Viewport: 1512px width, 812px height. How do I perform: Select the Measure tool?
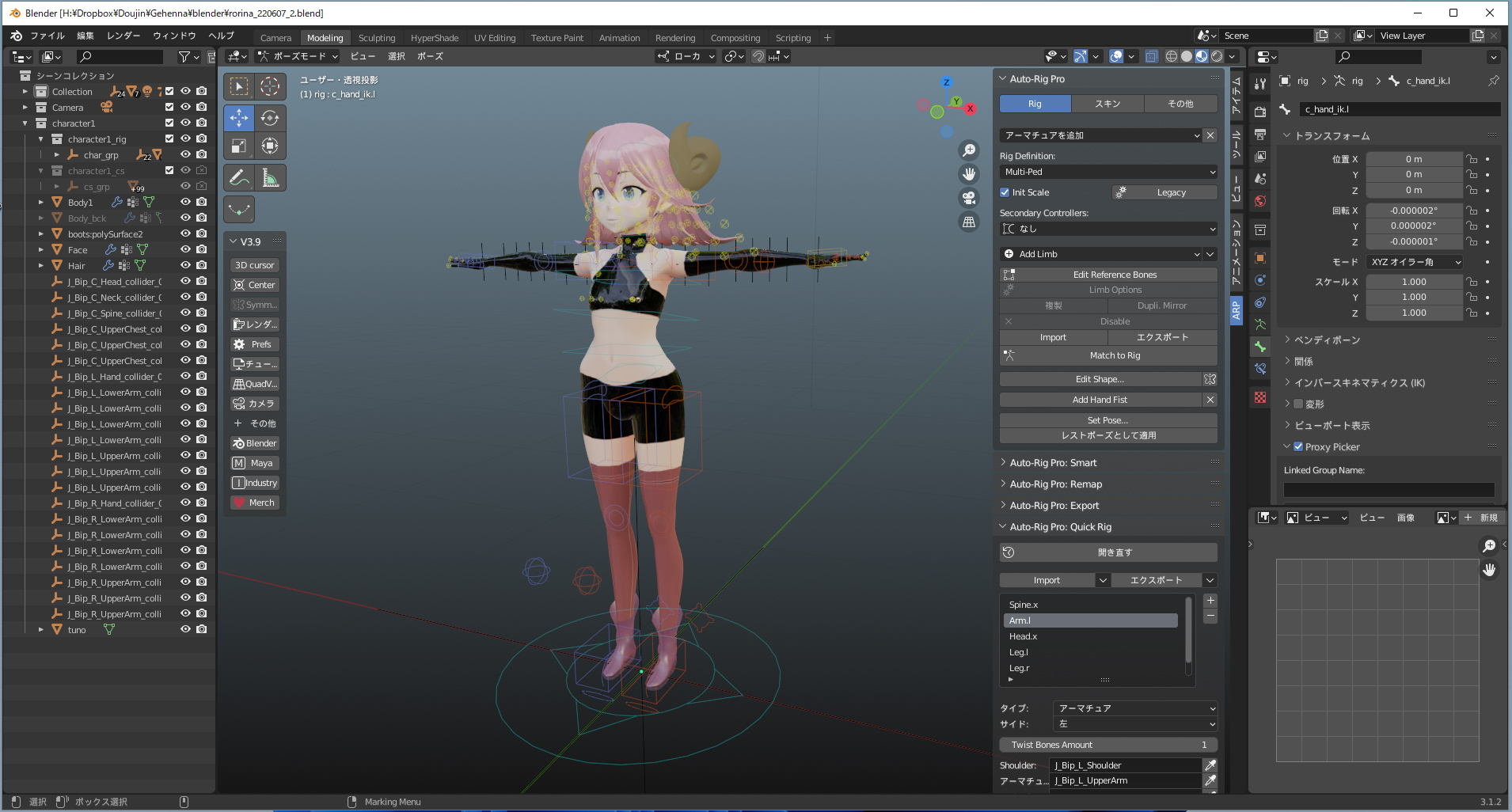(270, 178)
